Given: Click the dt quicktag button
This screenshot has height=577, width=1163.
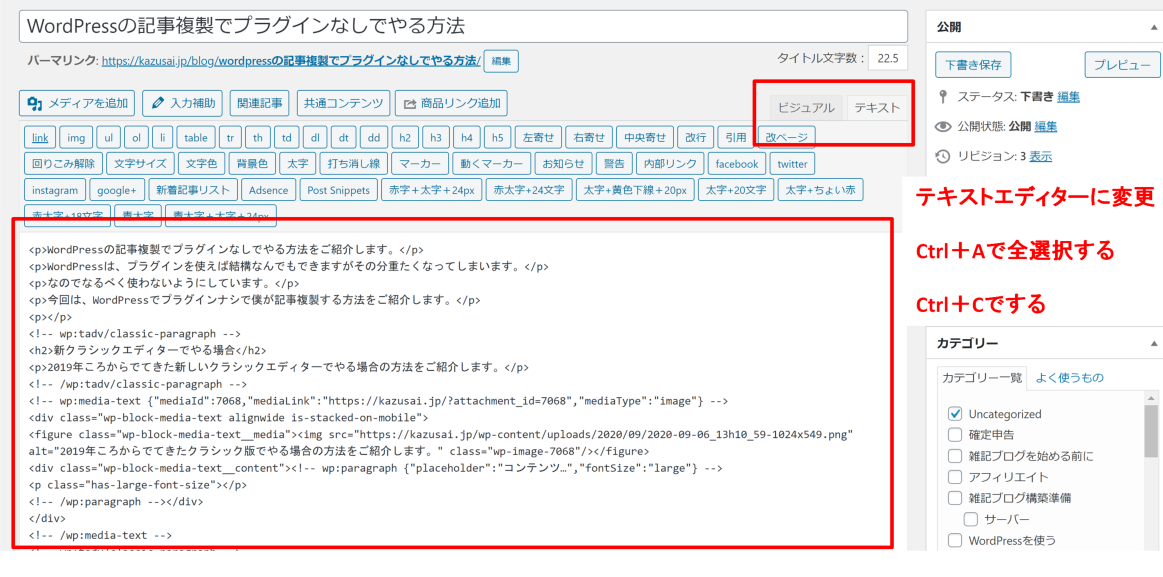Looking at the screenshot, I should point(343,138).
